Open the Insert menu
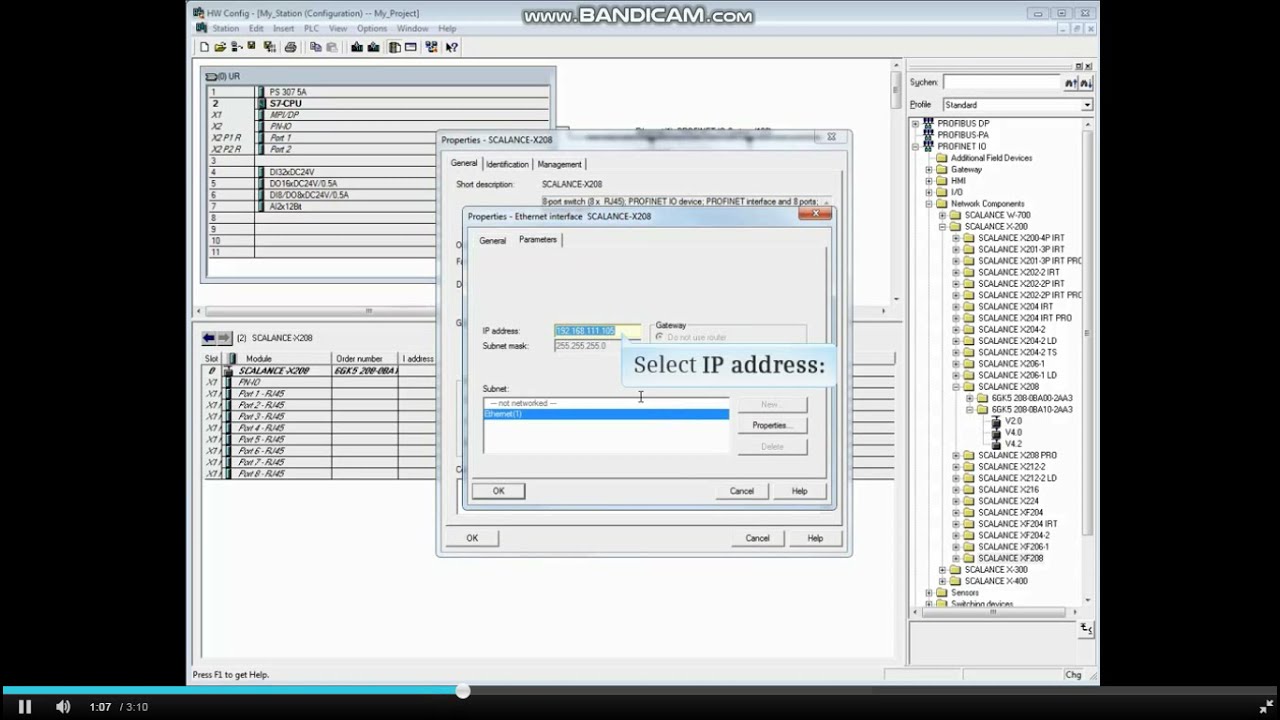The width and height of the screenshot is (1280, 720). (x=283, y=29)
